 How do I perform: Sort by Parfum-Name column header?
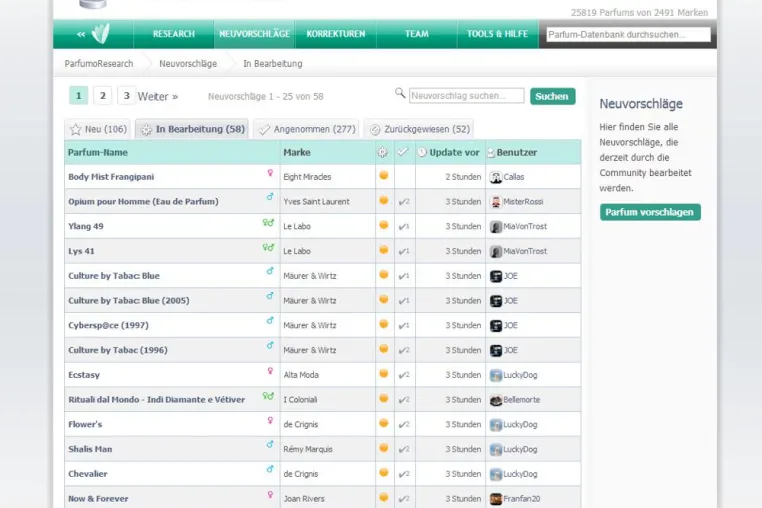98,153
